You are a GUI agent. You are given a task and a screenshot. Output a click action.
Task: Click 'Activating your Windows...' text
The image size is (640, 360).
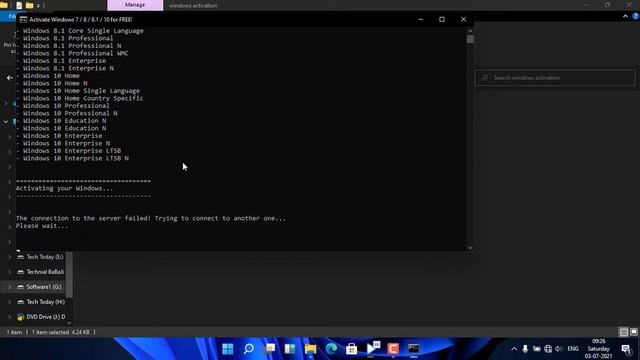(64, 189)
